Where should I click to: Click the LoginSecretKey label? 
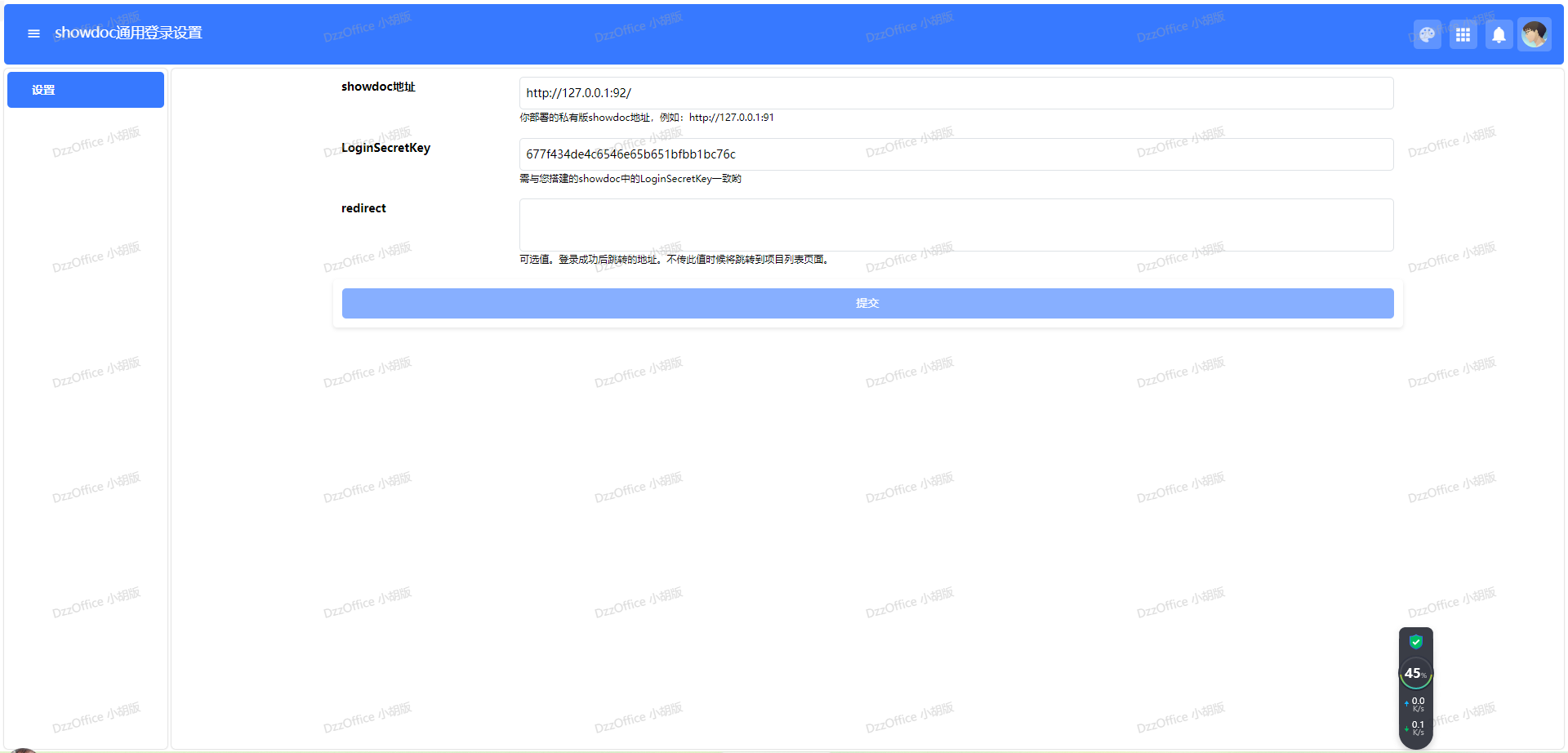tap(385, 148)
